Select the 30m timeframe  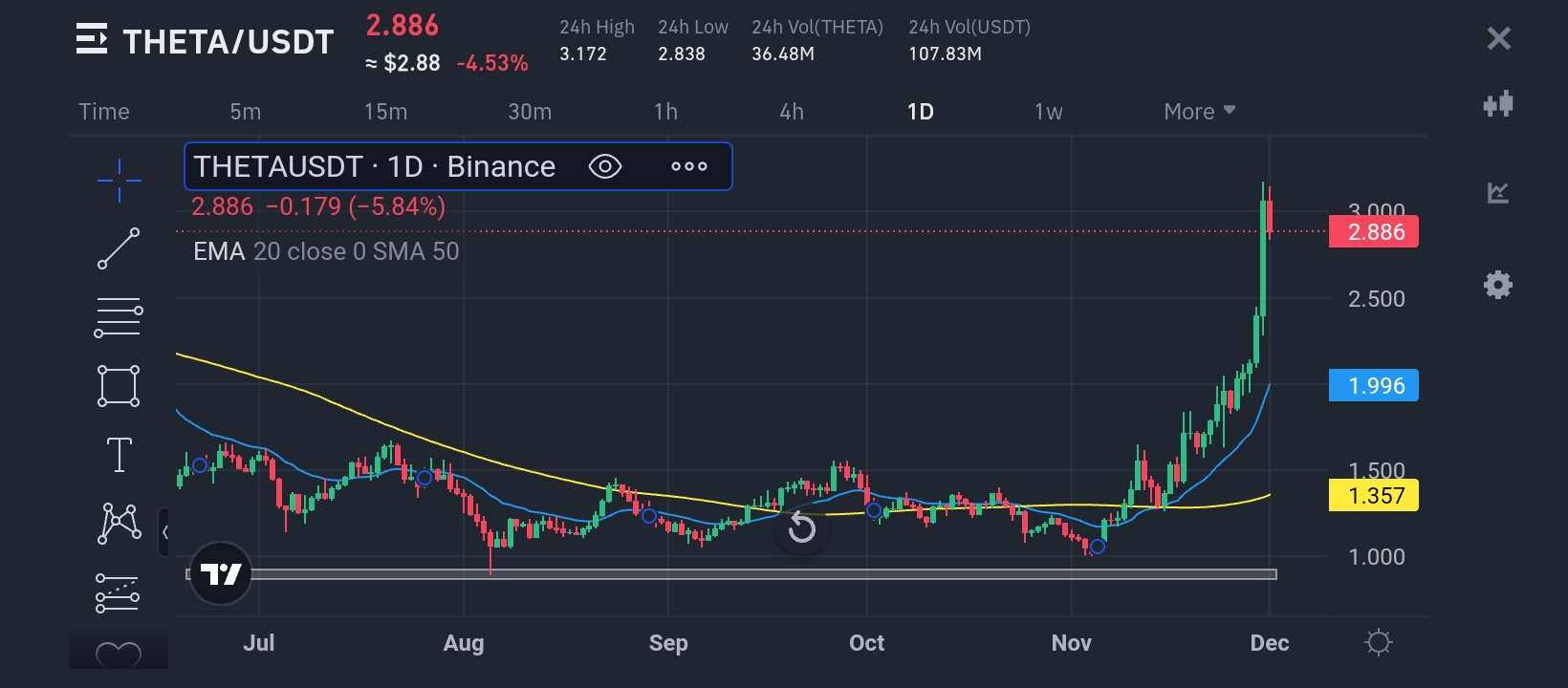point(530,112)
